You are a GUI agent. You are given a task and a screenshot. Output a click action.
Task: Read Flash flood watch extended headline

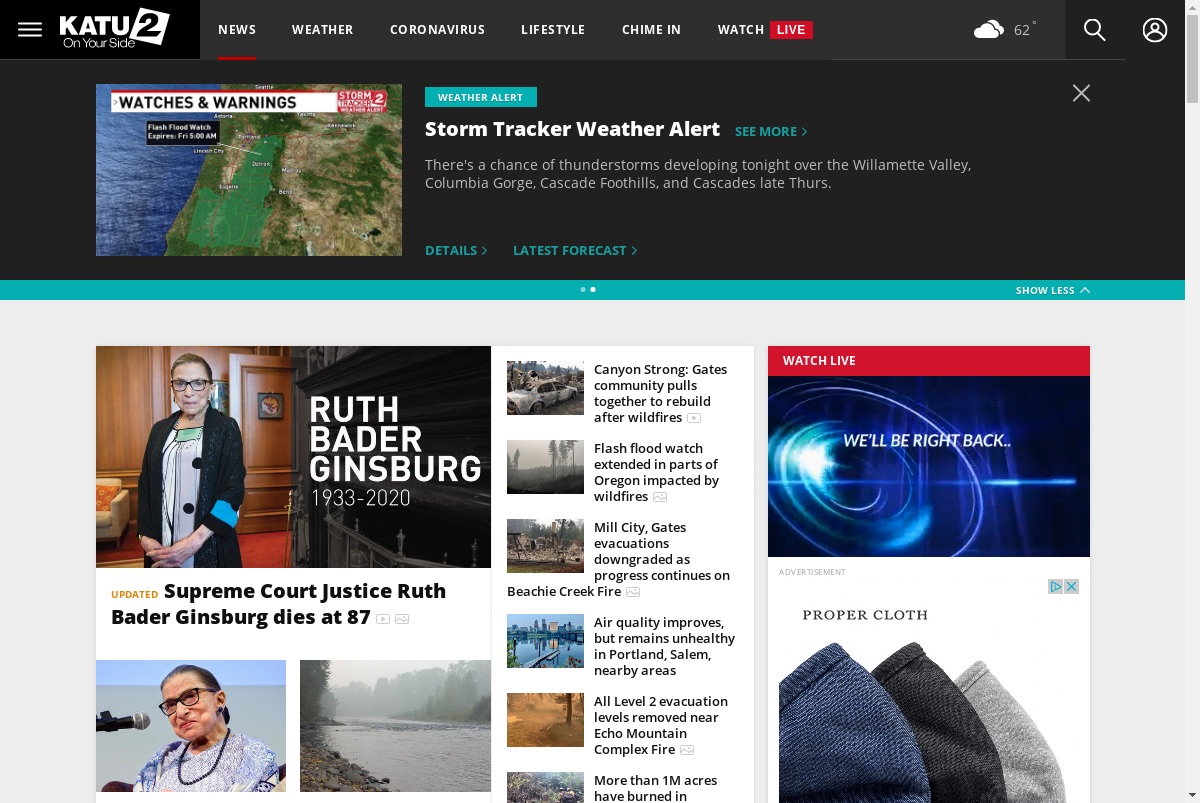tap(656, 472)
